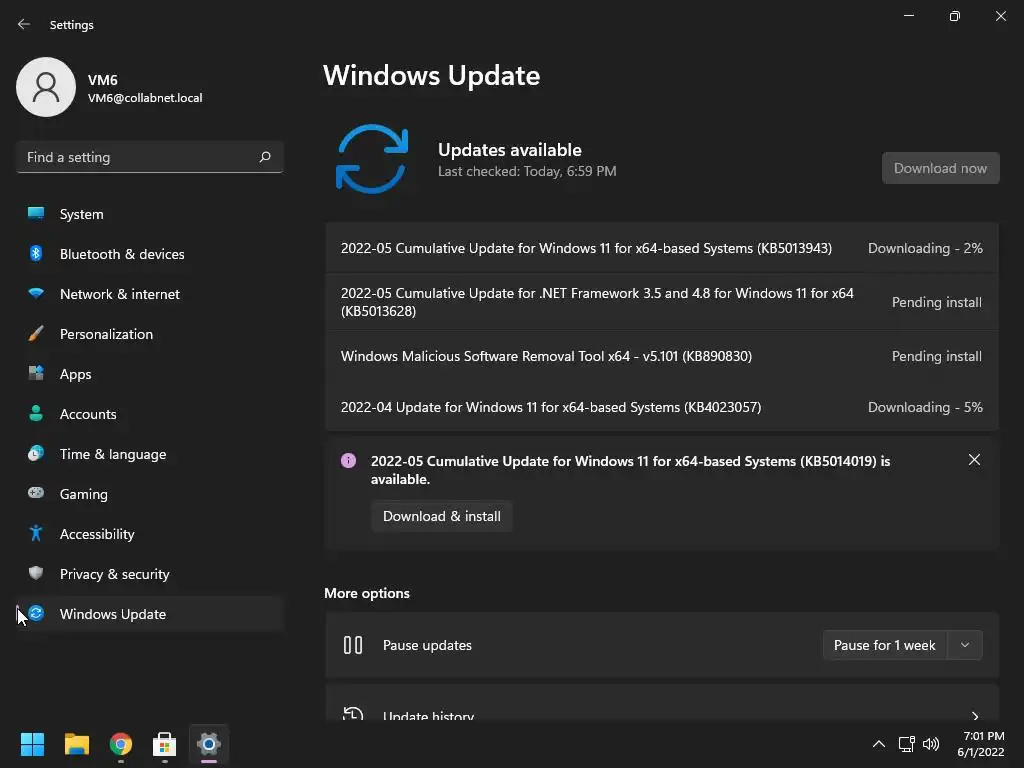Click the Wi-Fi icon beside Network & internet

pyautogui.click(x=36, y=293)
